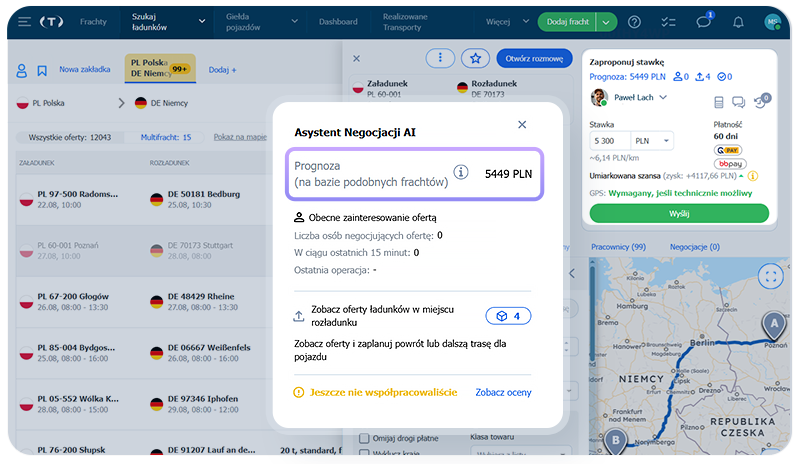Mark the offer with the star button
This screenshot has width=800, height=464.
(475, 58)
